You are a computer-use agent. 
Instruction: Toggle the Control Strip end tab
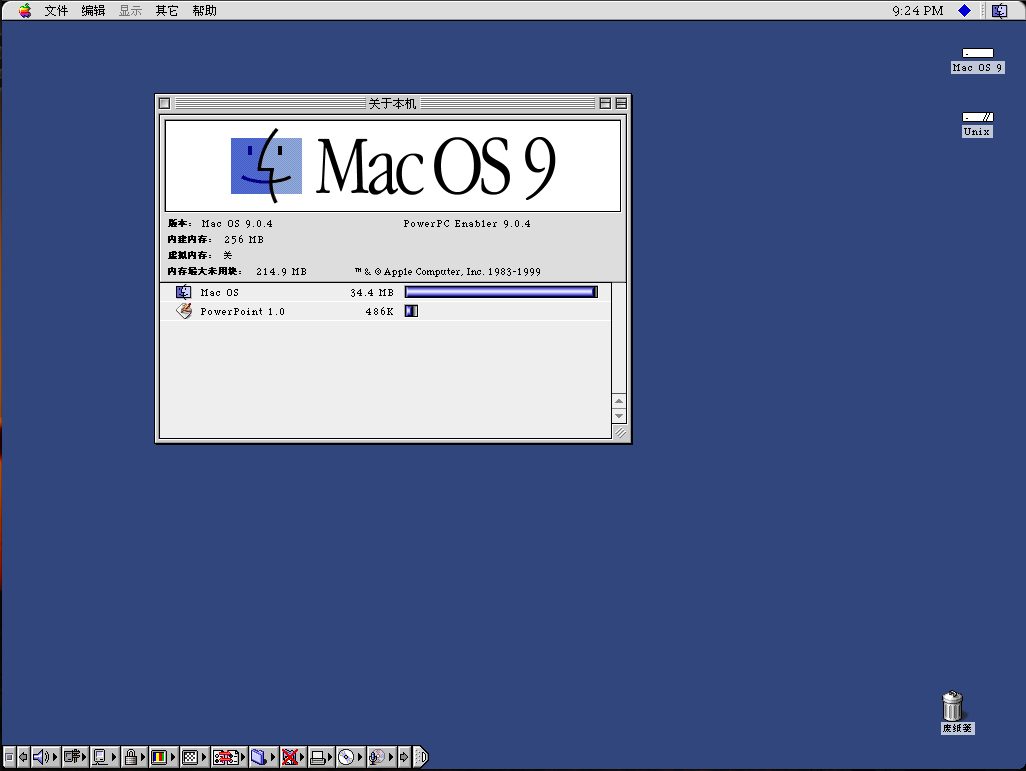(x=421, y=757)
